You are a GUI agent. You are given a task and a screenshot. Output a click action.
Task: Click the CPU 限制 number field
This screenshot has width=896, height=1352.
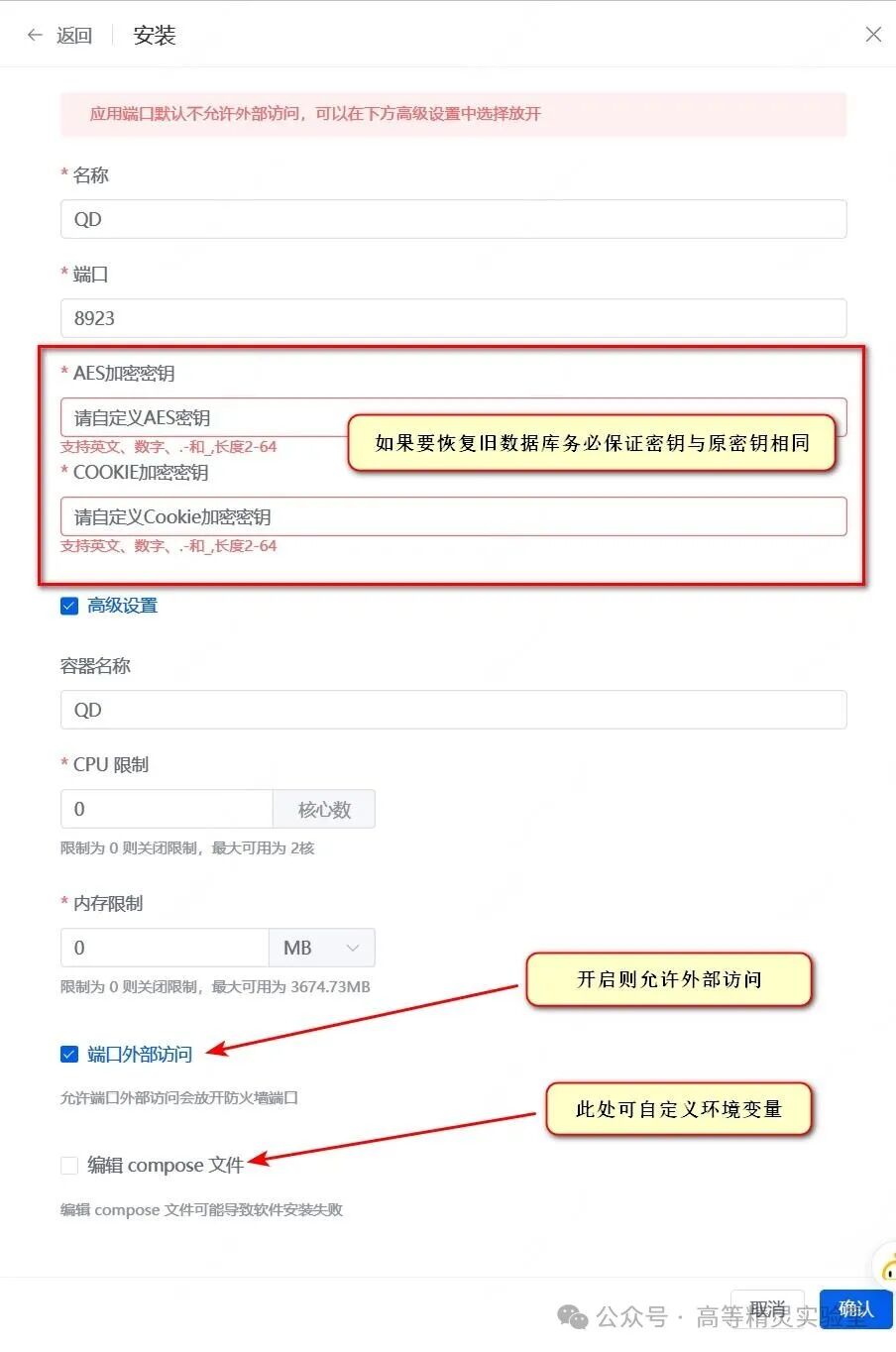(167, 809)
